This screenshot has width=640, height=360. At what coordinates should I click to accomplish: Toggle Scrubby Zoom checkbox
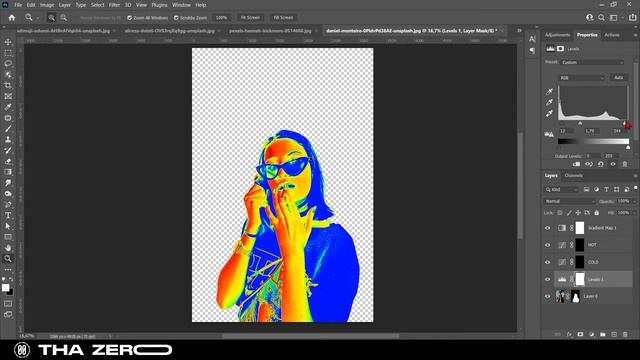coord(176,18)
